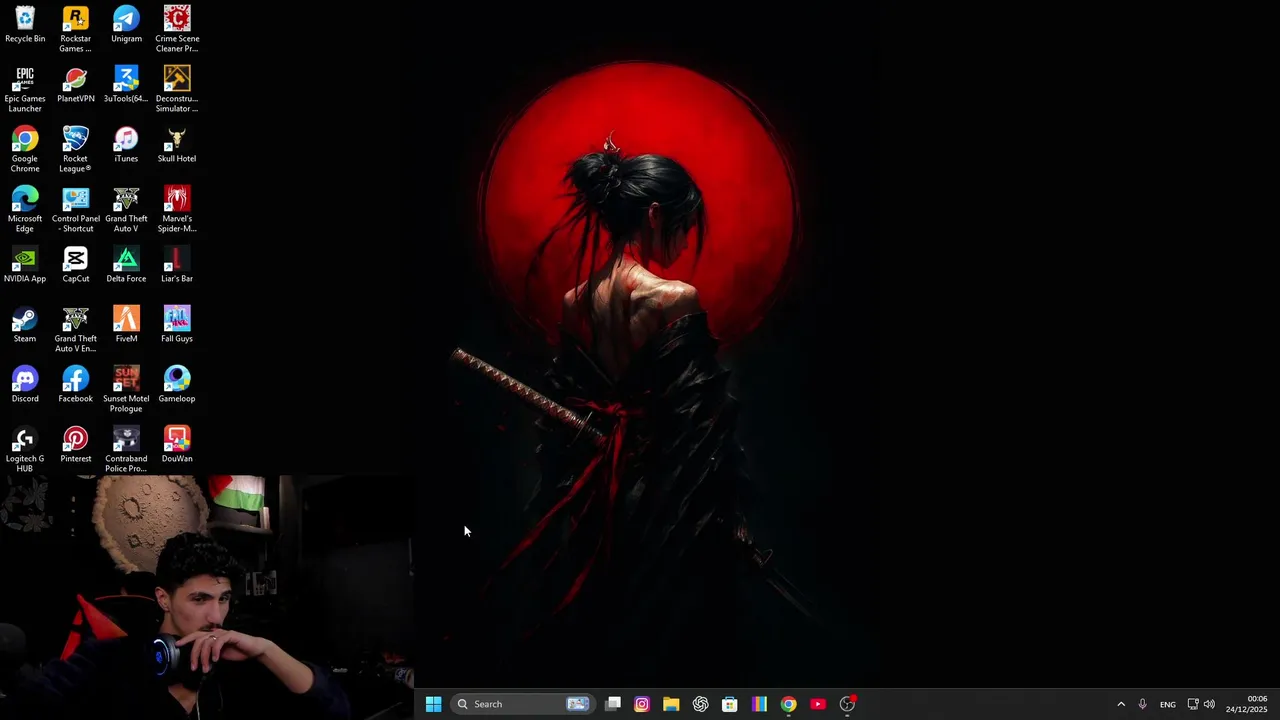Screen dimensions: 1280x720
Task: Launch ChatGPT from the taskbar
Action: [x=700, y=704]
